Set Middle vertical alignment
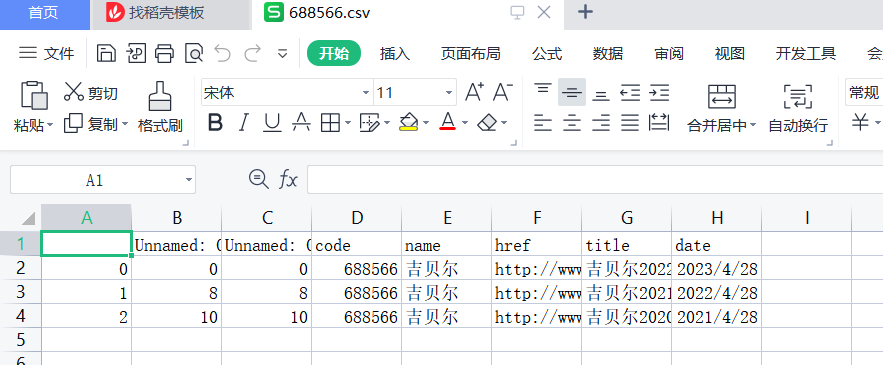This screenshot has height=365, width=883. coord(572,92)
